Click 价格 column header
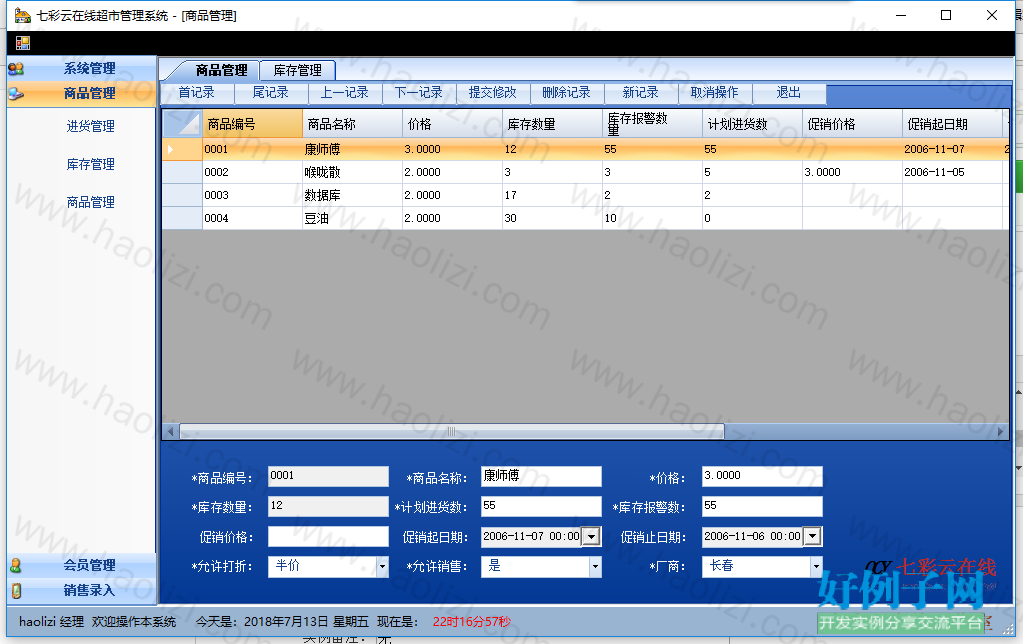 pos(452,124)
